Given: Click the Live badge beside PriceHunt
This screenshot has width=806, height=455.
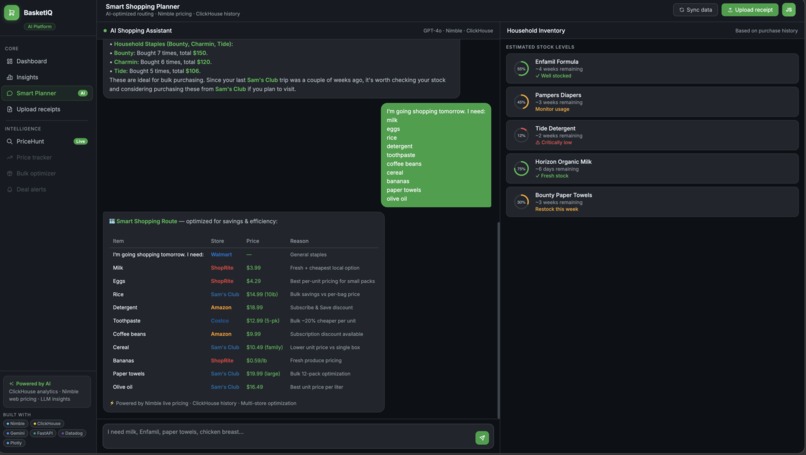Looking at the screenshot, I should point(81,141).
